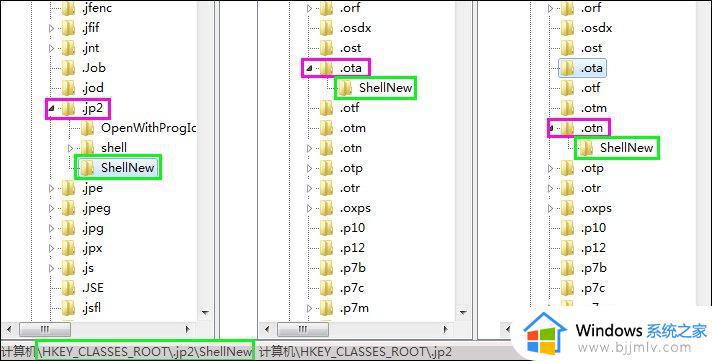The image size is (712, 361).
Task: Expand the shell subkey under .jp2
Action: [70, 148]
